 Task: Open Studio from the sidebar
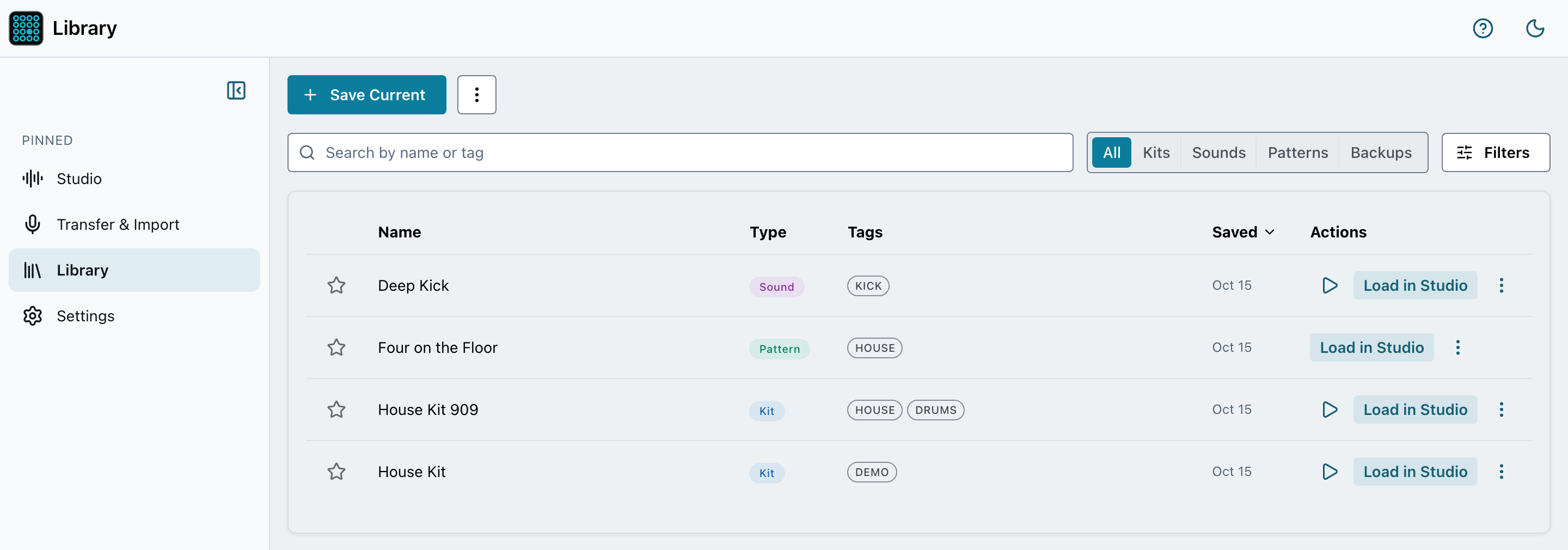tap(134, 179)
